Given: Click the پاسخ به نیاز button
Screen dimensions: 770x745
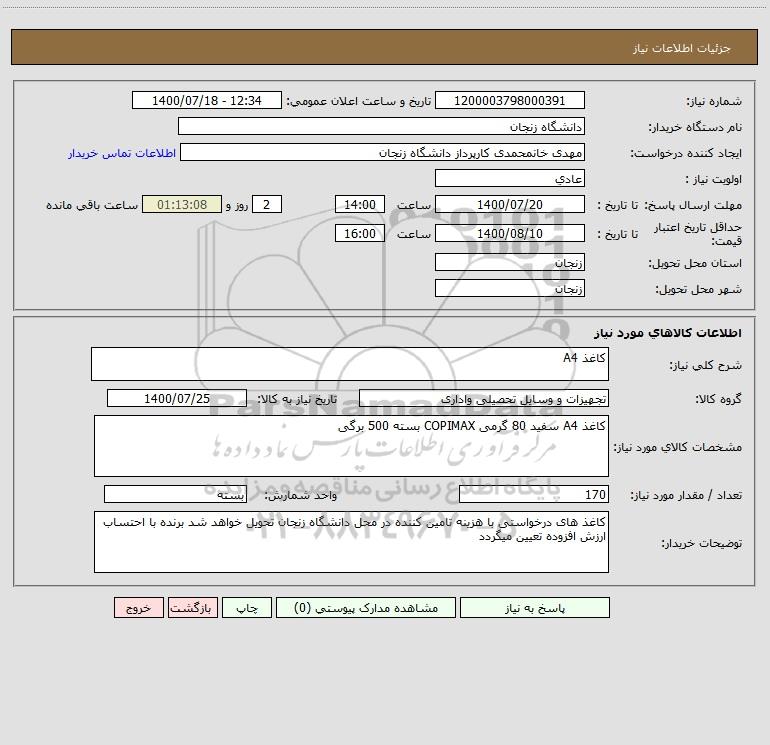Looking at the screenshot, I should 534,607.
